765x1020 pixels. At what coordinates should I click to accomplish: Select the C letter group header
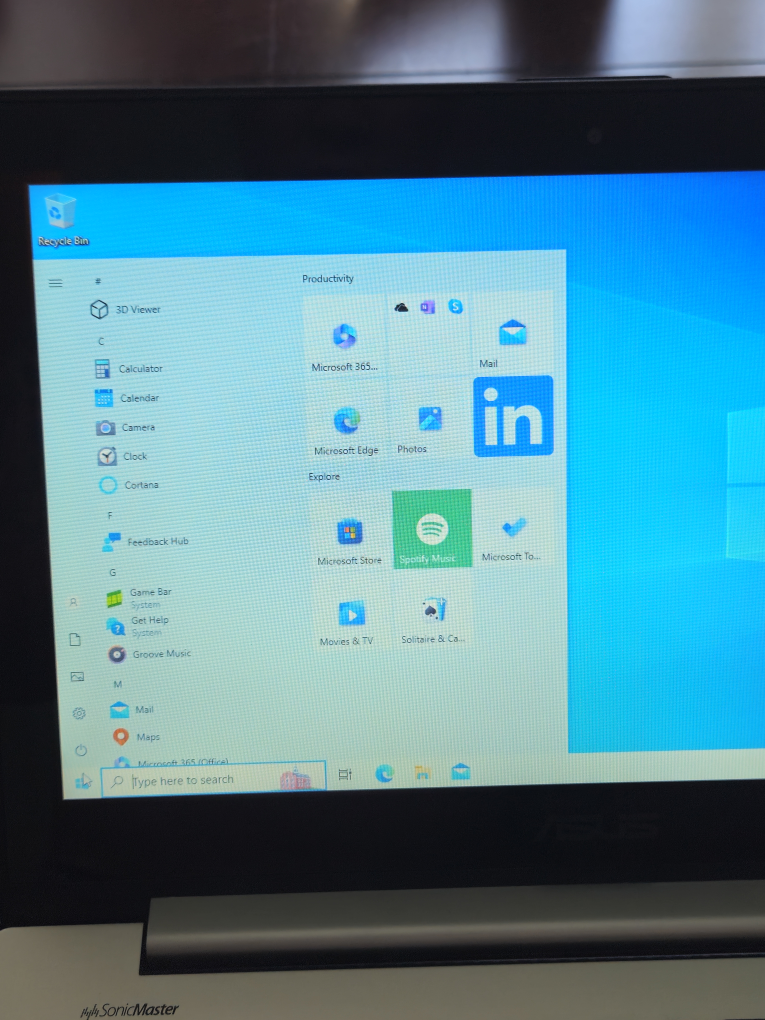pyautogui.click(x=101, y=341)
